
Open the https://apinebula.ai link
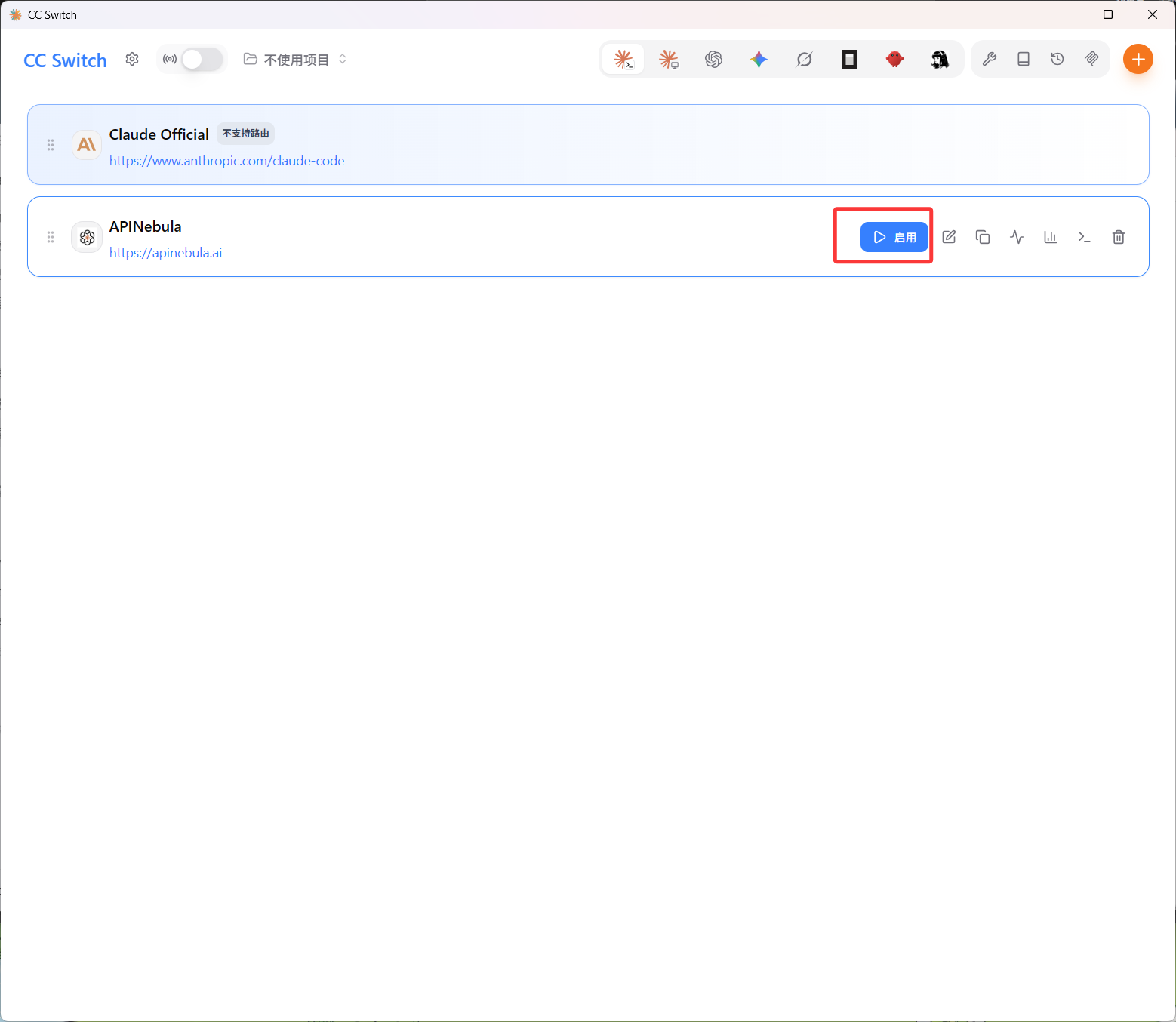[x=165, y=253]
